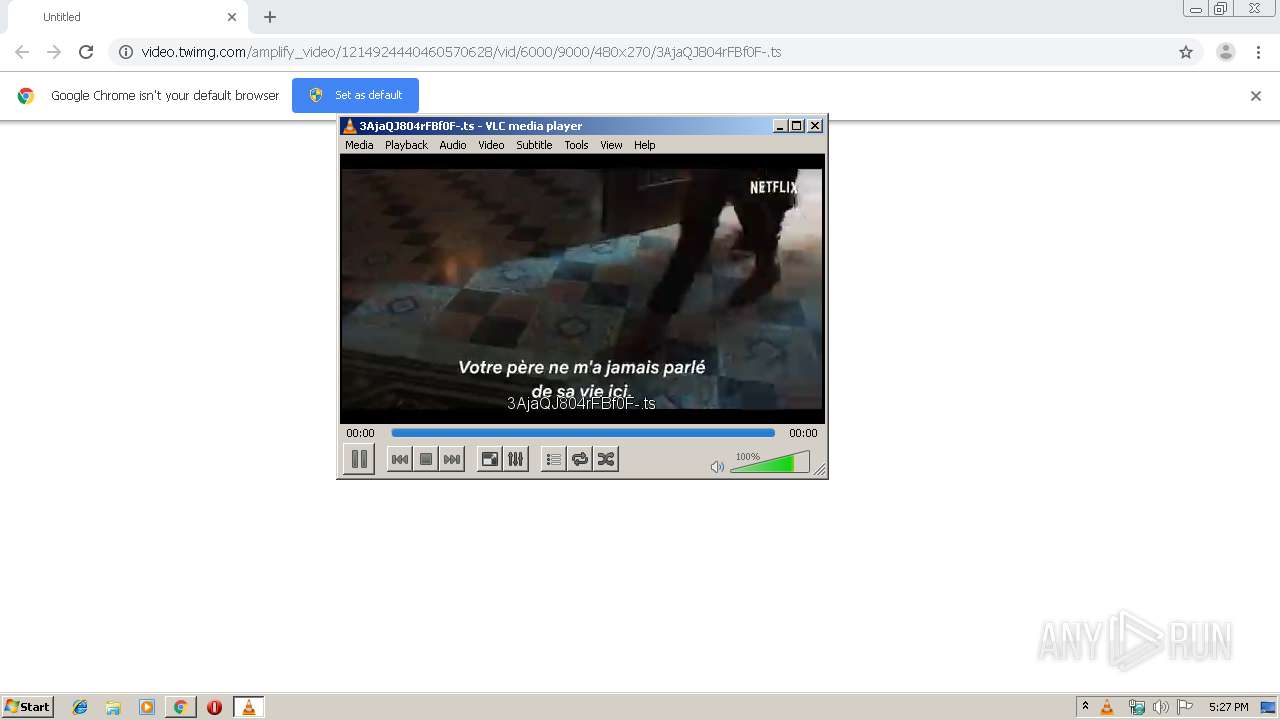Open the VLC Help menu
The height and width of the screenshot is (720, 1280).
point(645,145)
